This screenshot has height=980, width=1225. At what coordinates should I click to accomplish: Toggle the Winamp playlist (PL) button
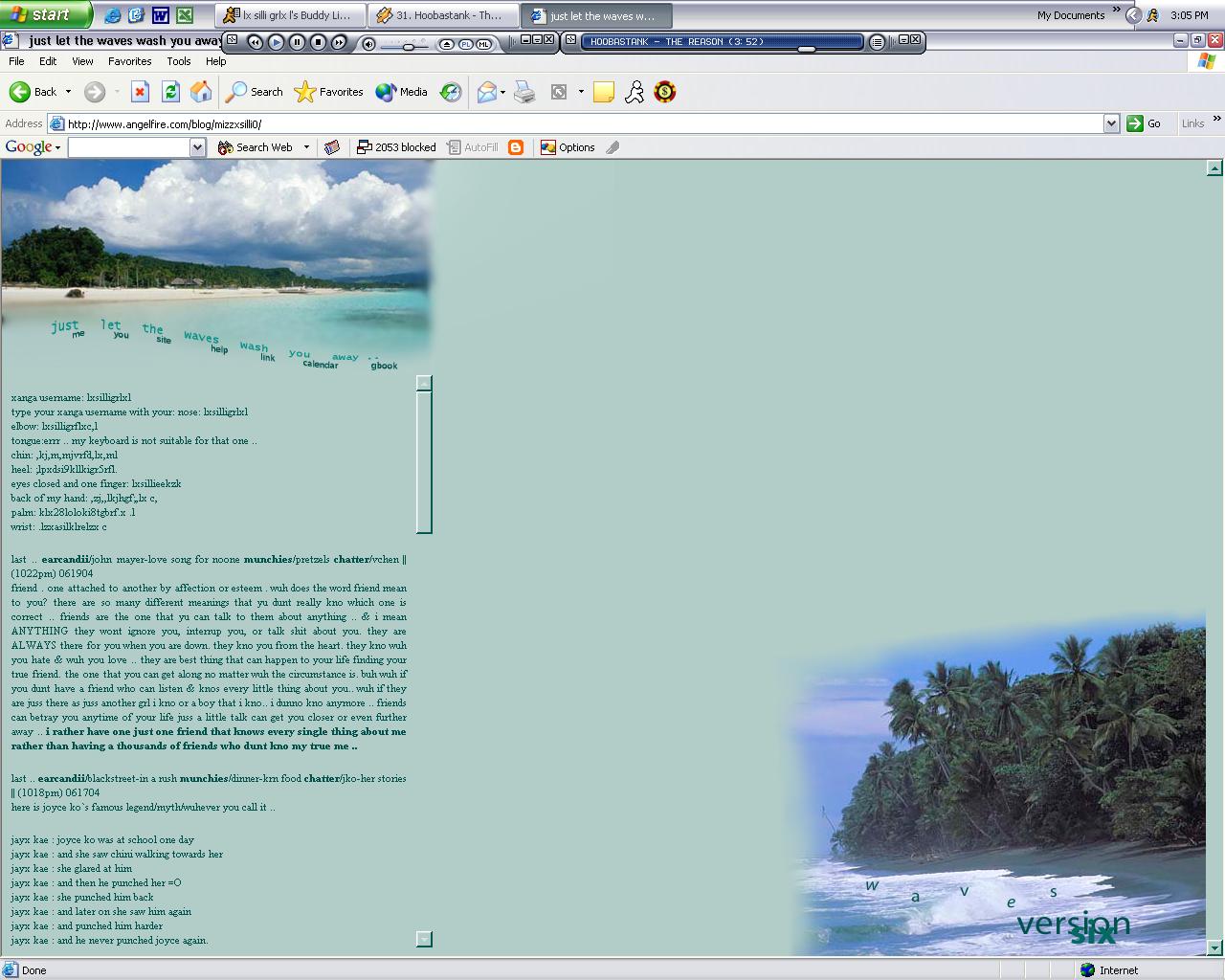coord(466,44)
